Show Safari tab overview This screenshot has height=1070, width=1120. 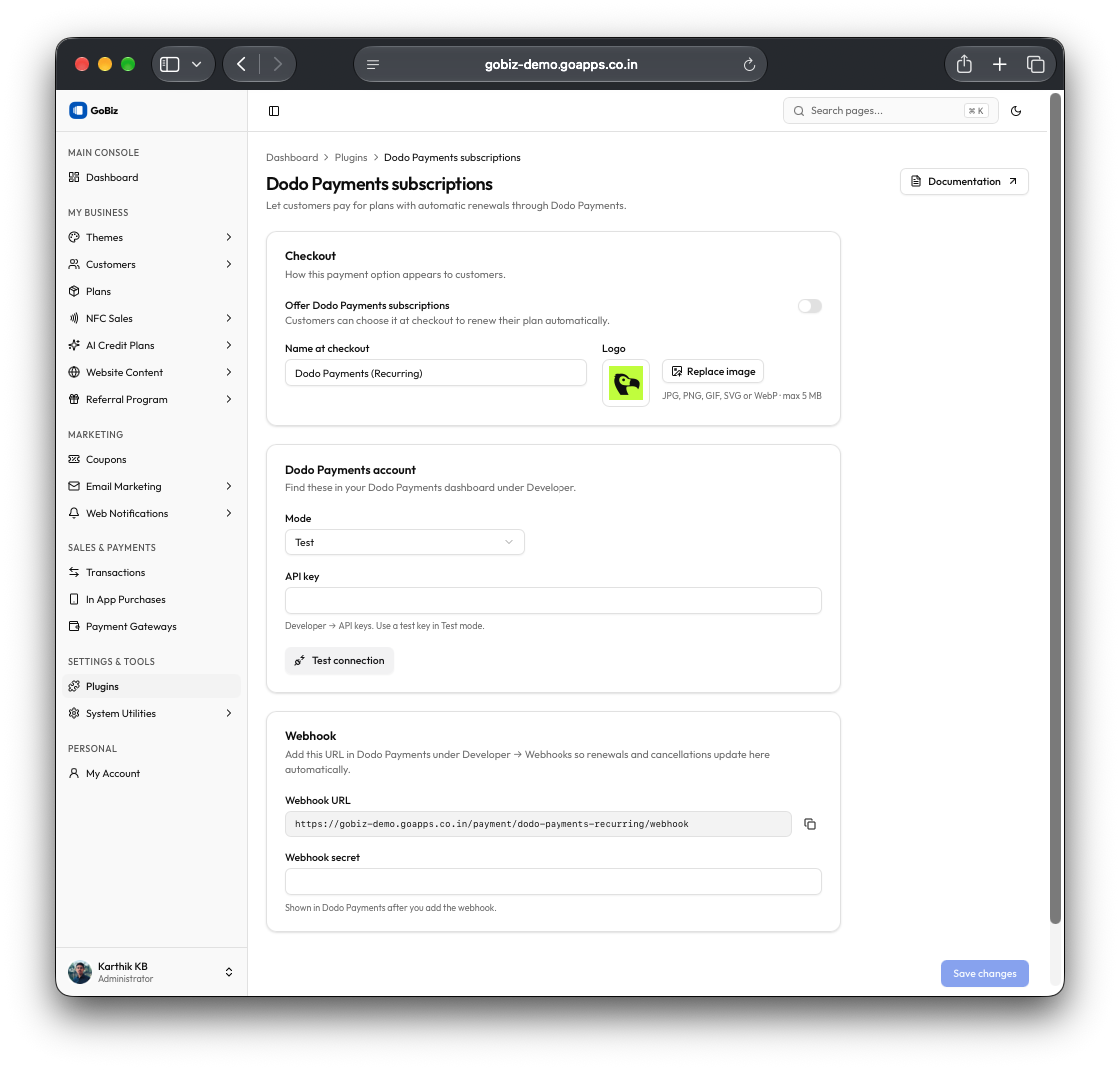(x=1035, y=64)
